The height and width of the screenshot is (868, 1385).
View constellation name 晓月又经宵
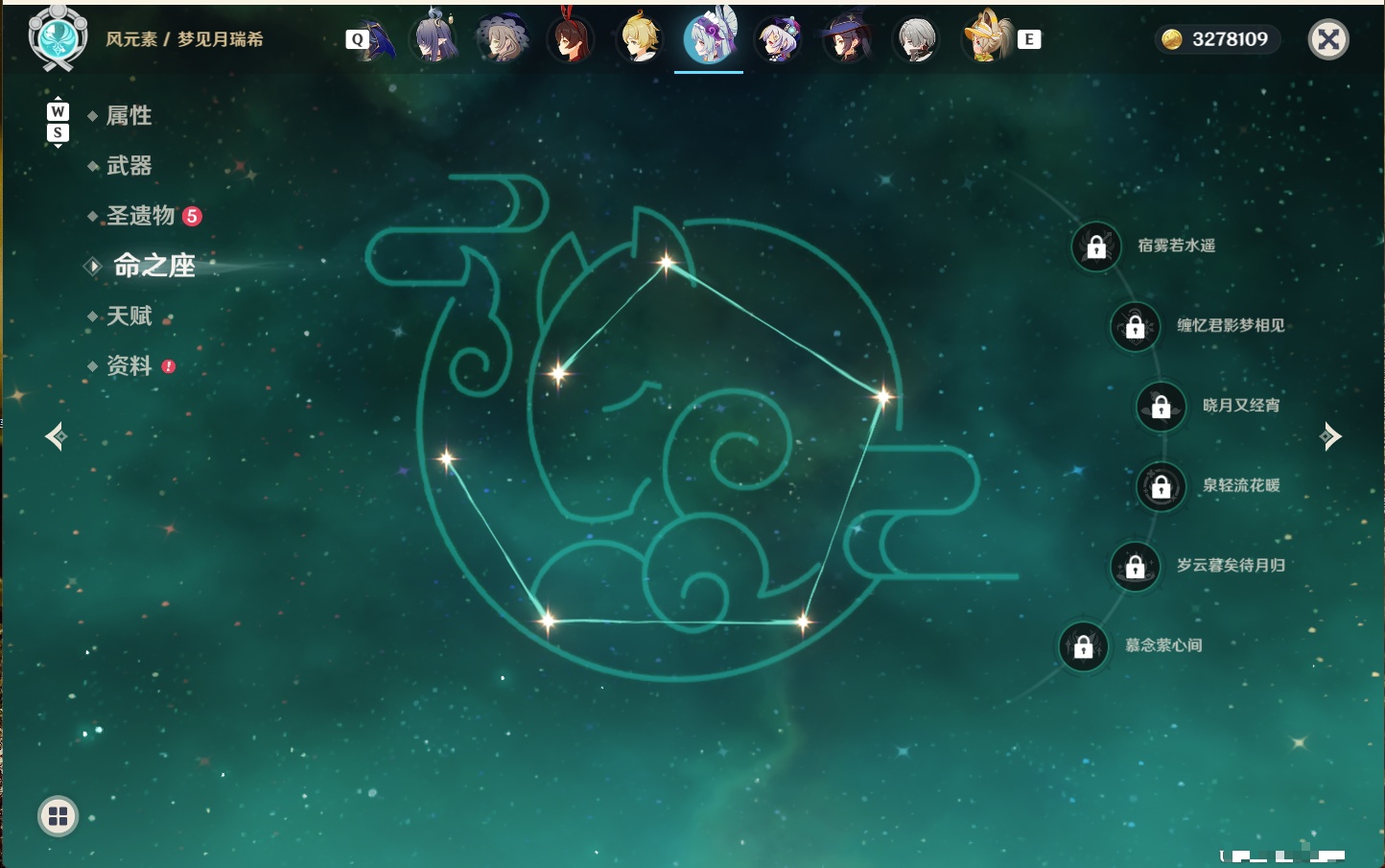coord(1241,405)
